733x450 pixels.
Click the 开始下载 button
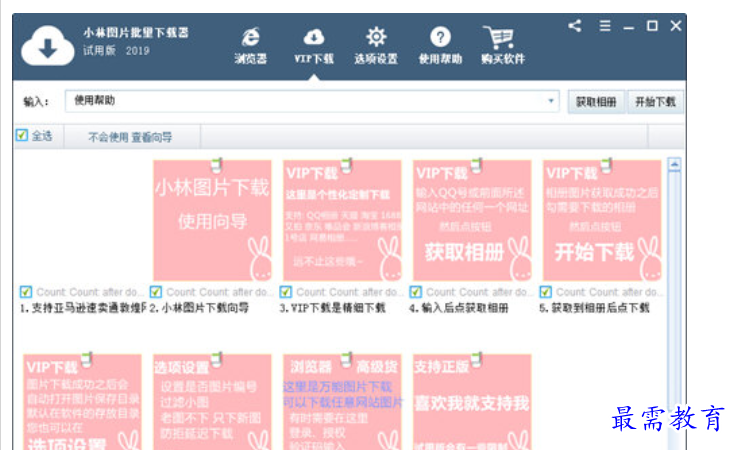coord(655,102)
